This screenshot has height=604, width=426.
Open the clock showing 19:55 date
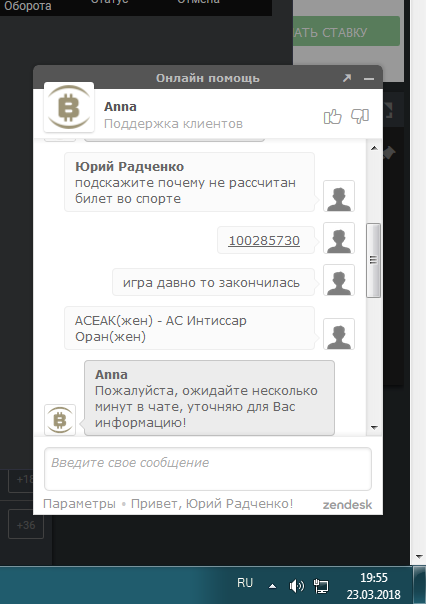[374, 586]
